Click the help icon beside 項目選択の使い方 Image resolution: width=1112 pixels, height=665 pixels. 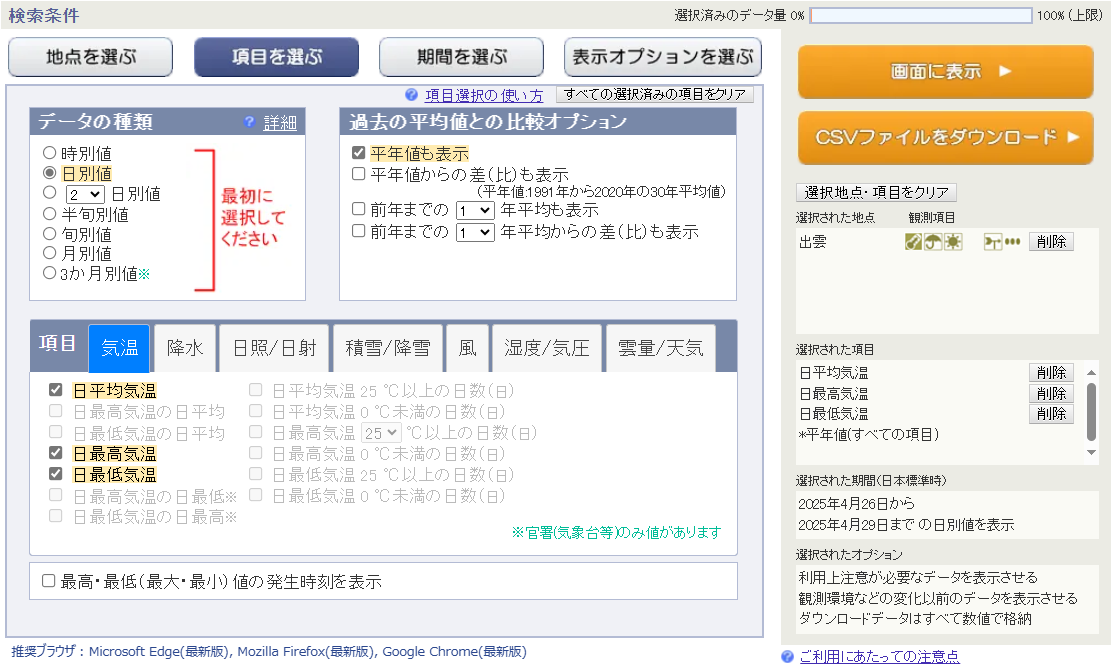tap(411, 95)
